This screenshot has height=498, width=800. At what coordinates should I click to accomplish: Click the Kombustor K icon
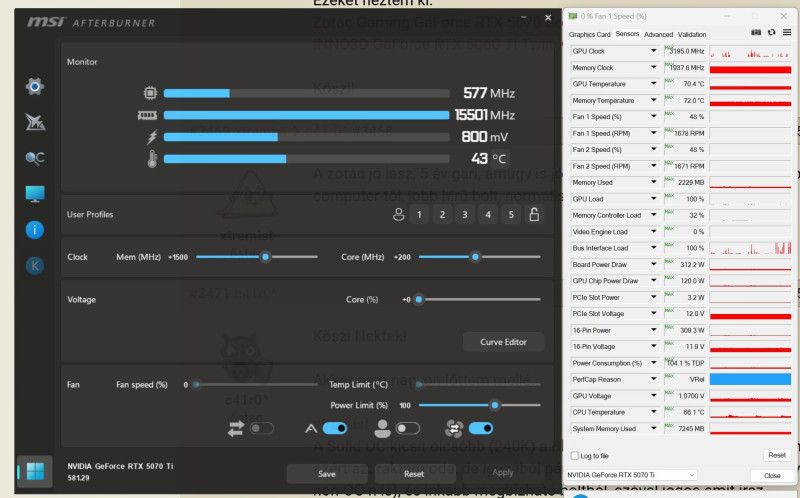pyautogui.click(x=35, y=265)
